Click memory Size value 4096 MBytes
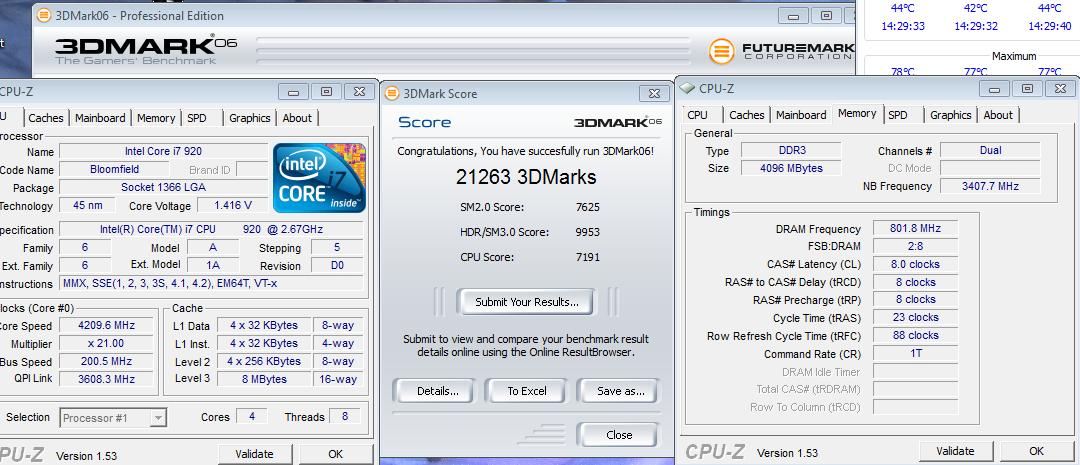 [791, 168]
